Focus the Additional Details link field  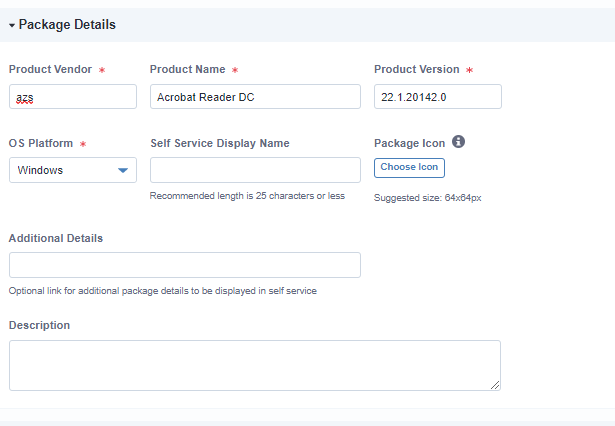tap(185, 265)
